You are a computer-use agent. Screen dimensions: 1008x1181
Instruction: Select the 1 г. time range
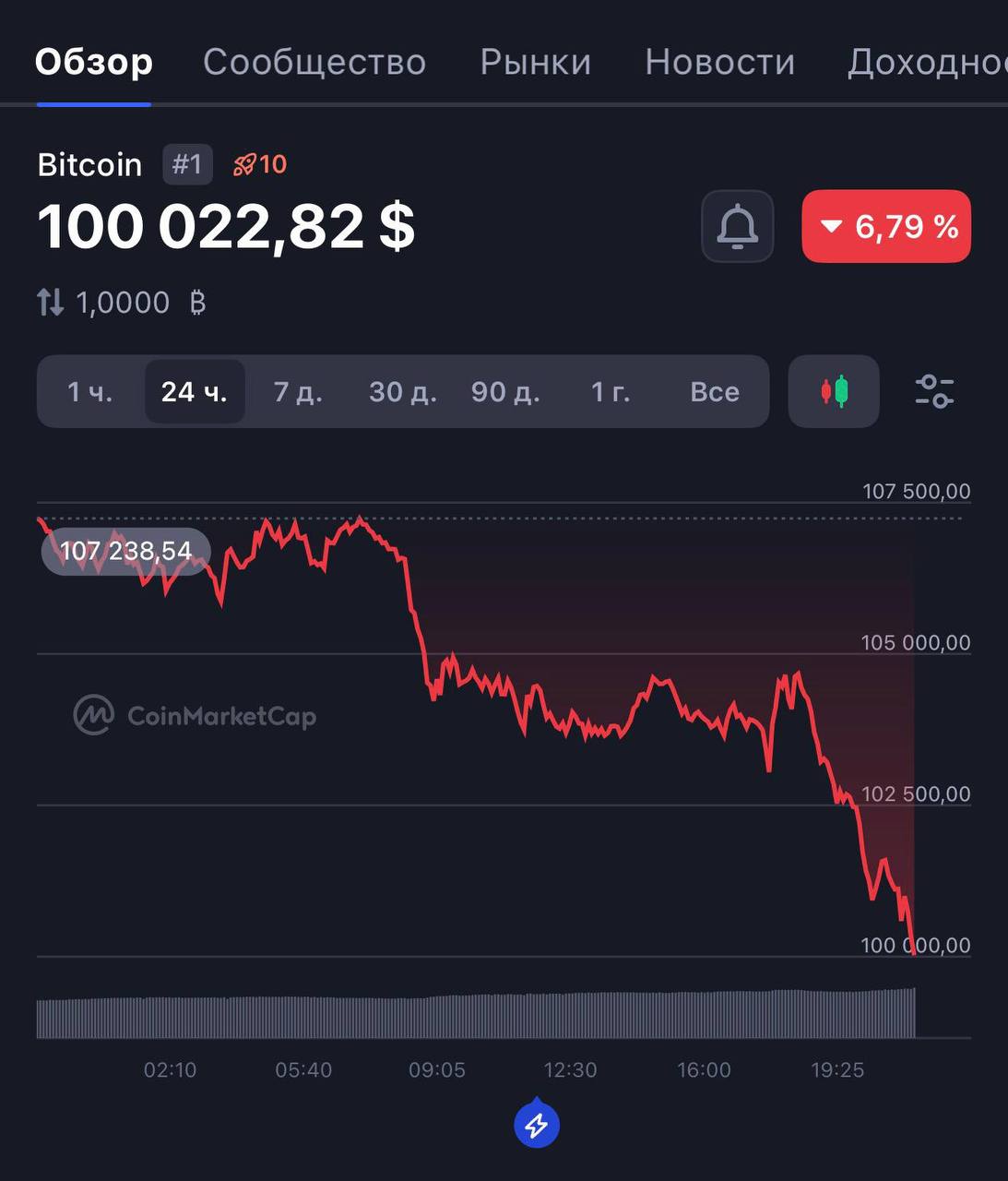pyautogui.click(x=611, y=392)
